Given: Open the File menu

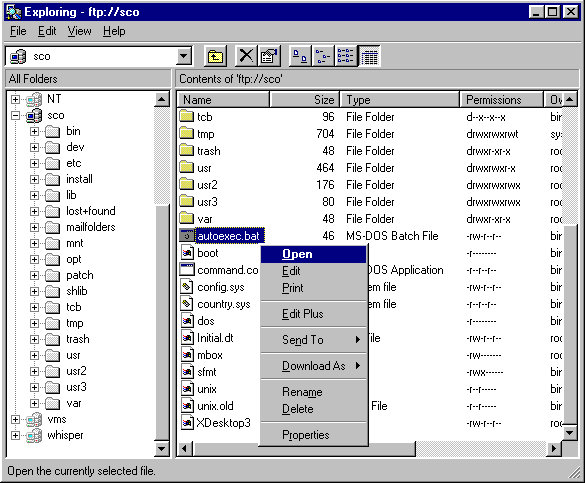Looking at the screenshot, I should click(x=18, y=31).
